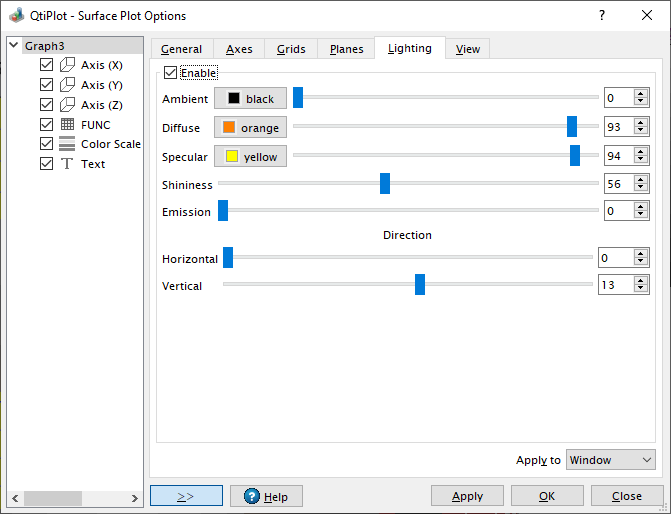This screenshot has height=514, width=671.
Task: Click the QtiPlot app icon in title bar
Action: 15,16
